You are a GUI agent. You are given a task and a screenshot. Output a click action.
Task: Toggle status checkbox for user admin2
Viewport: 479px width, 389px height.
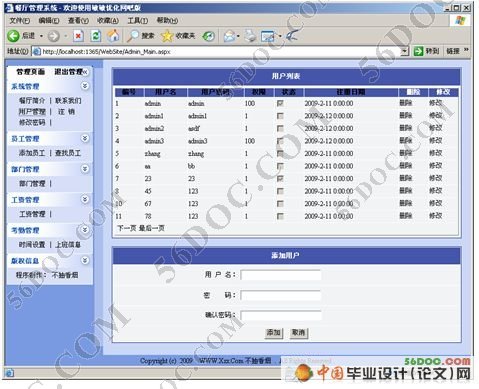click(280, 129)
